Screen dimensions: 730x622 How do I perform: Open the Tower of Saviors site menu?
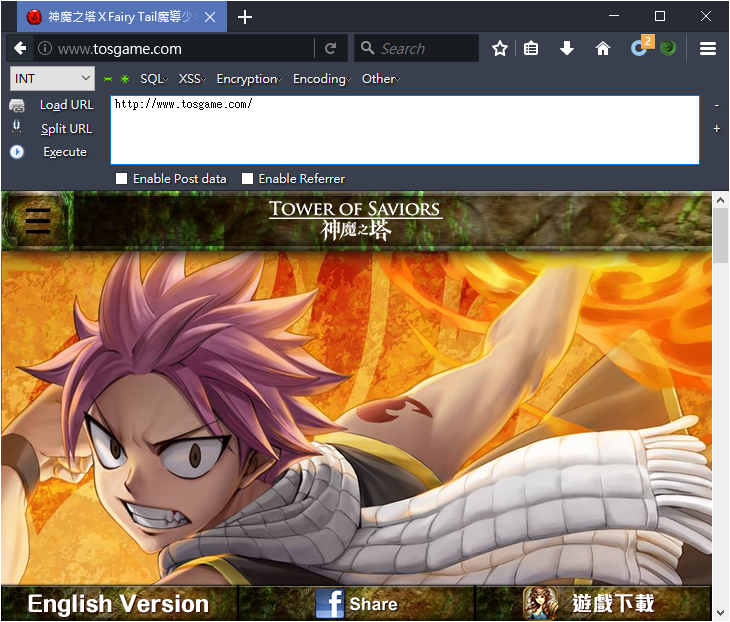pyautogui.click(x=37, y=220)
